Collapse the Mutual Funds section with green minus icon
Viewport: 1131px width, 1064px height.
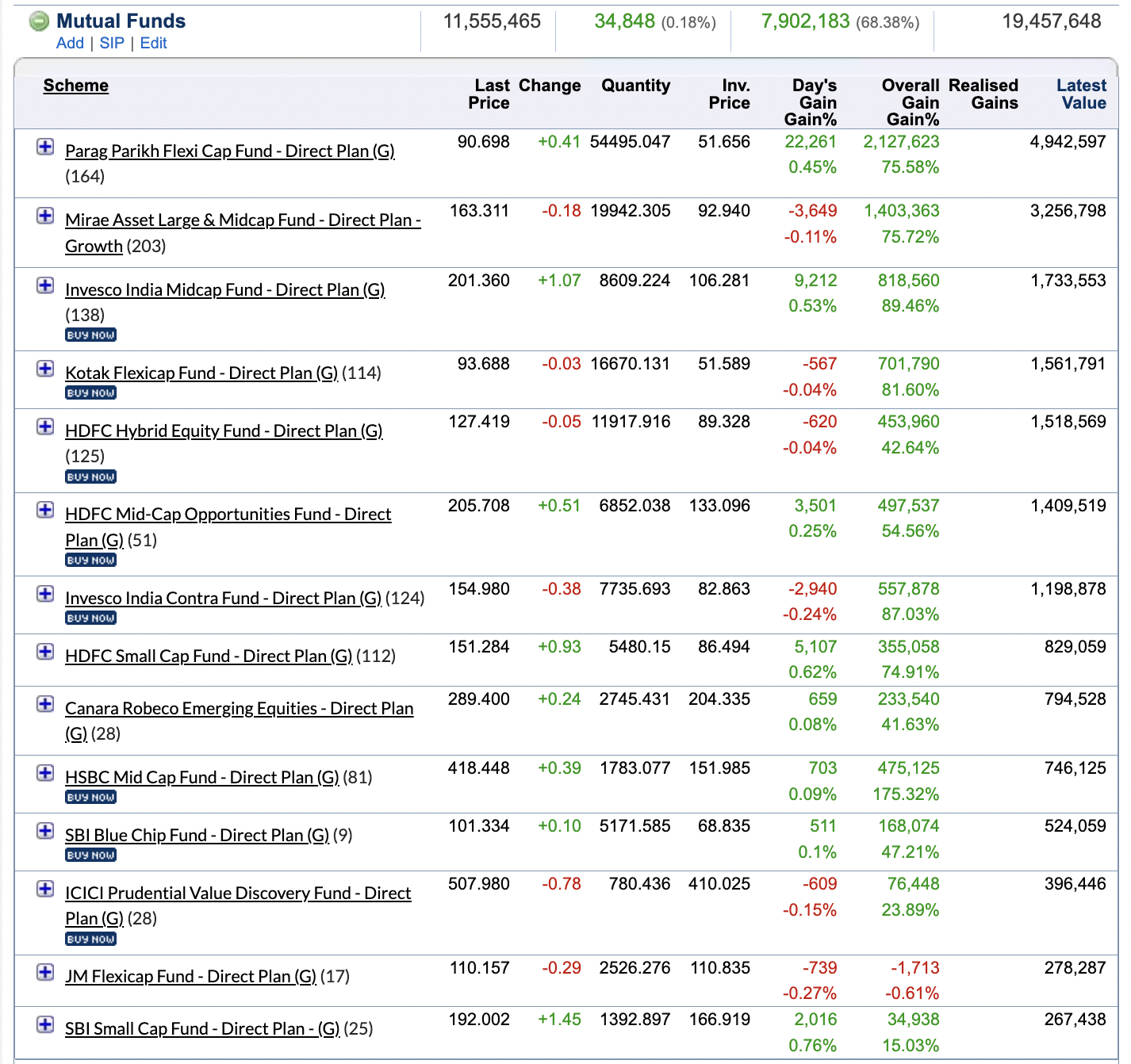pyautogui.click(x=39, y=21)
